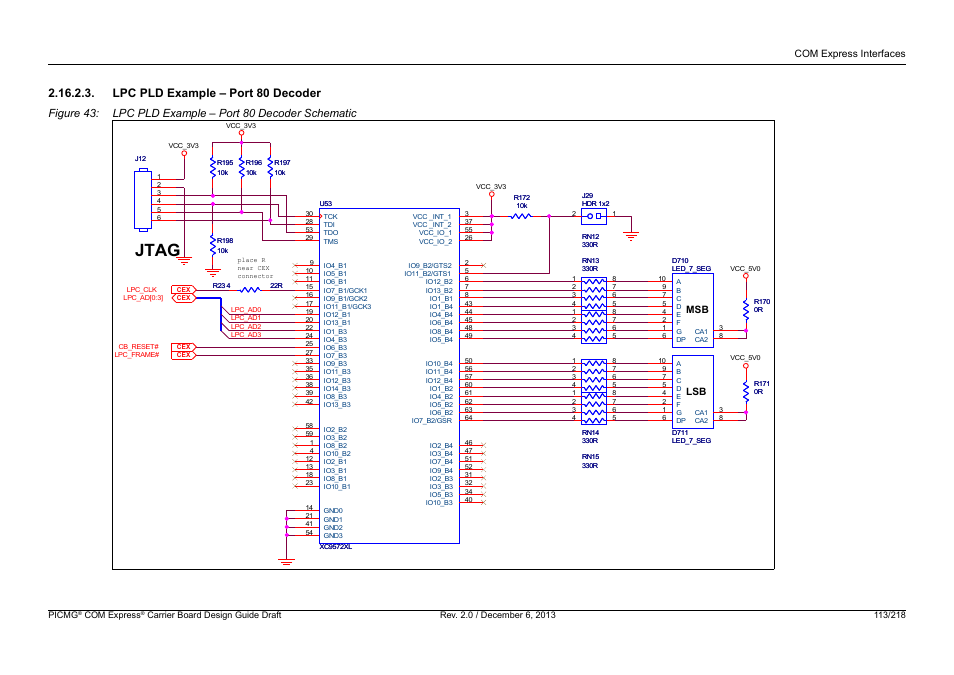This screenshot has width=954, height=675.
Task: Click the R172 resistor symbol
Action: [x=521, y=216]
